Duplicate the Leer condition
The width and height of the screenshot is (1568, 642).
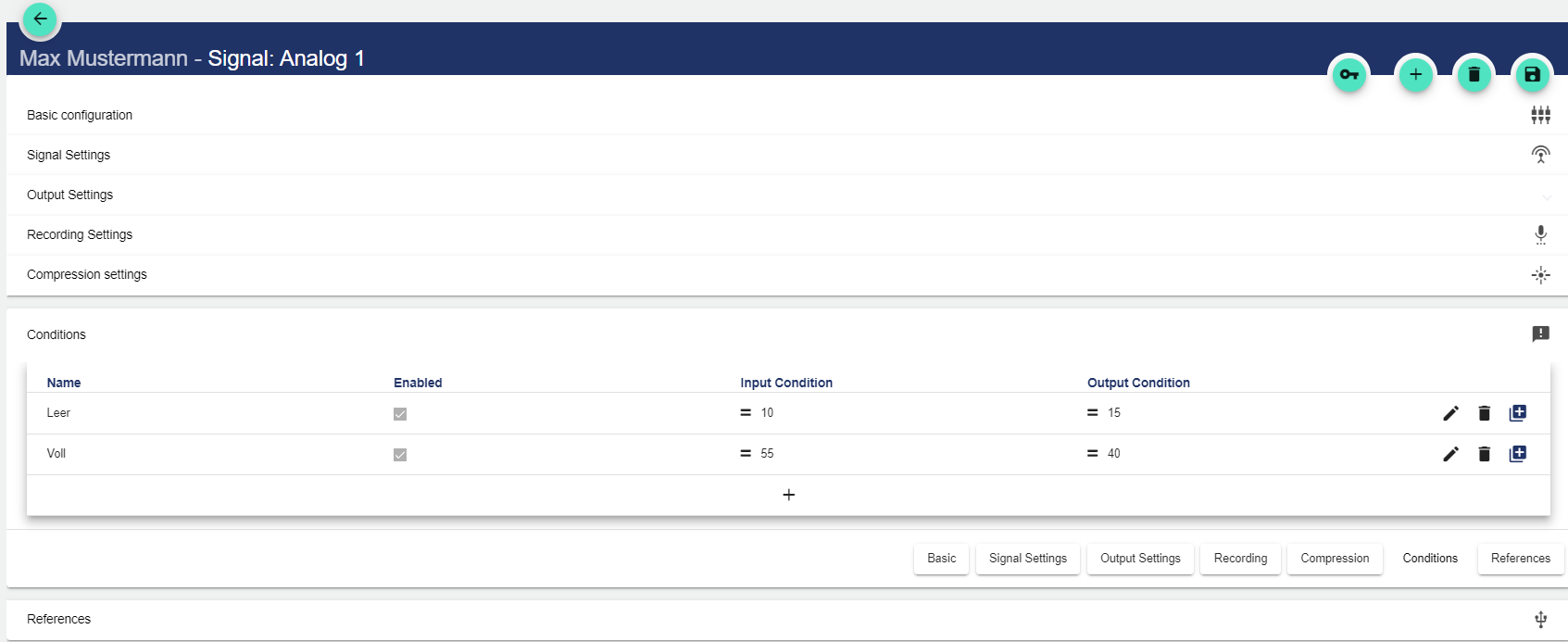pos(1517,413)
